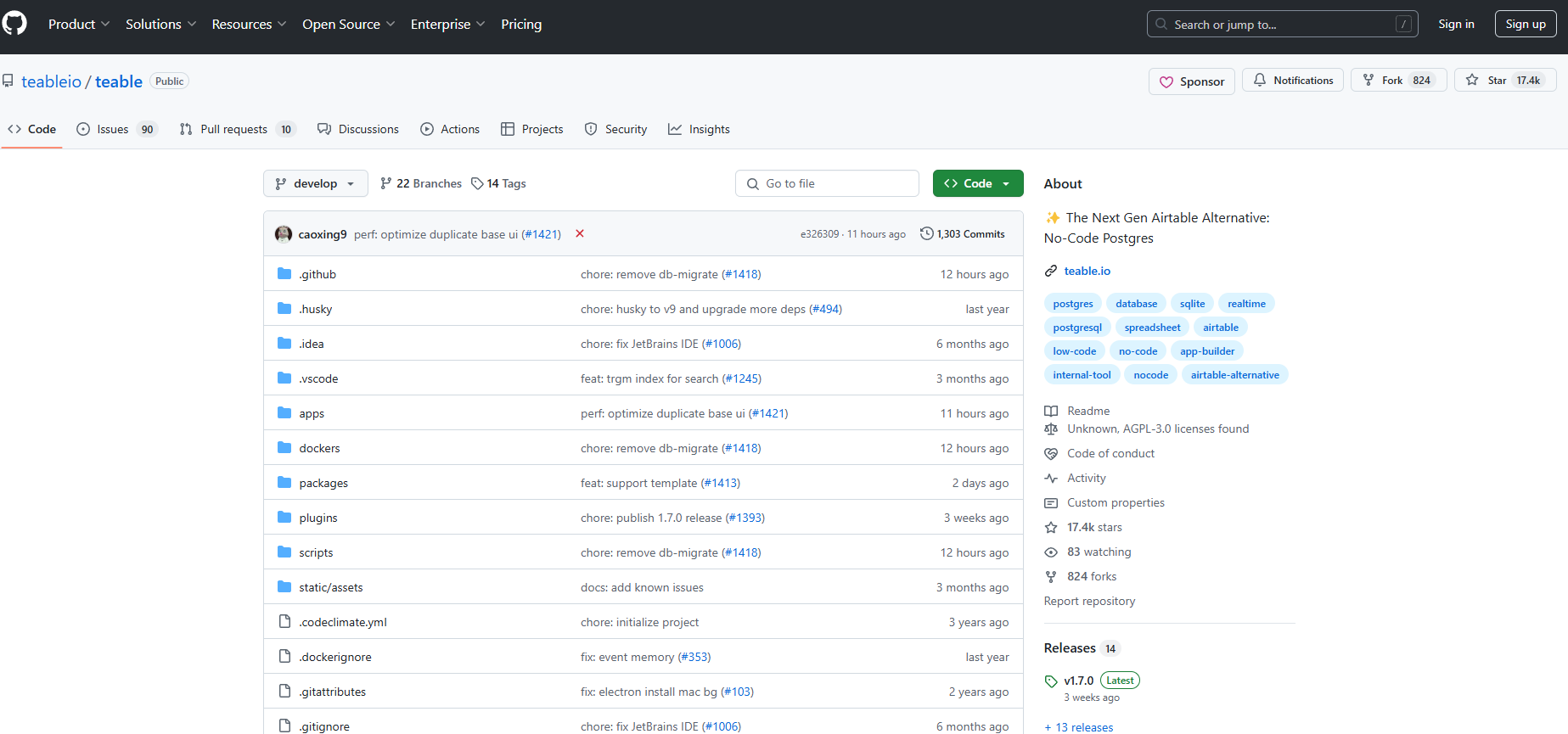Click the commit history clock icon
Image resolution: width=1568 pixels, height=734 pixels.
pyautogui.click(x=927, y=233)
